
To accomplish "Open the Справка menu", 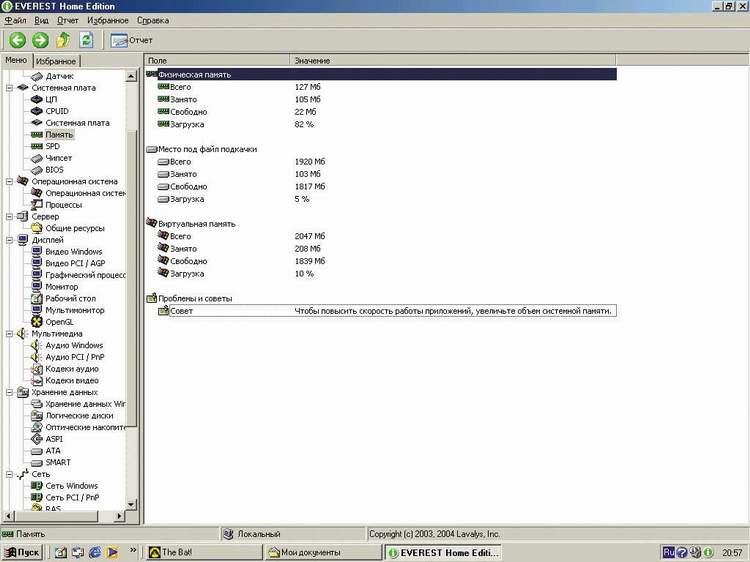I will point(153,21).
